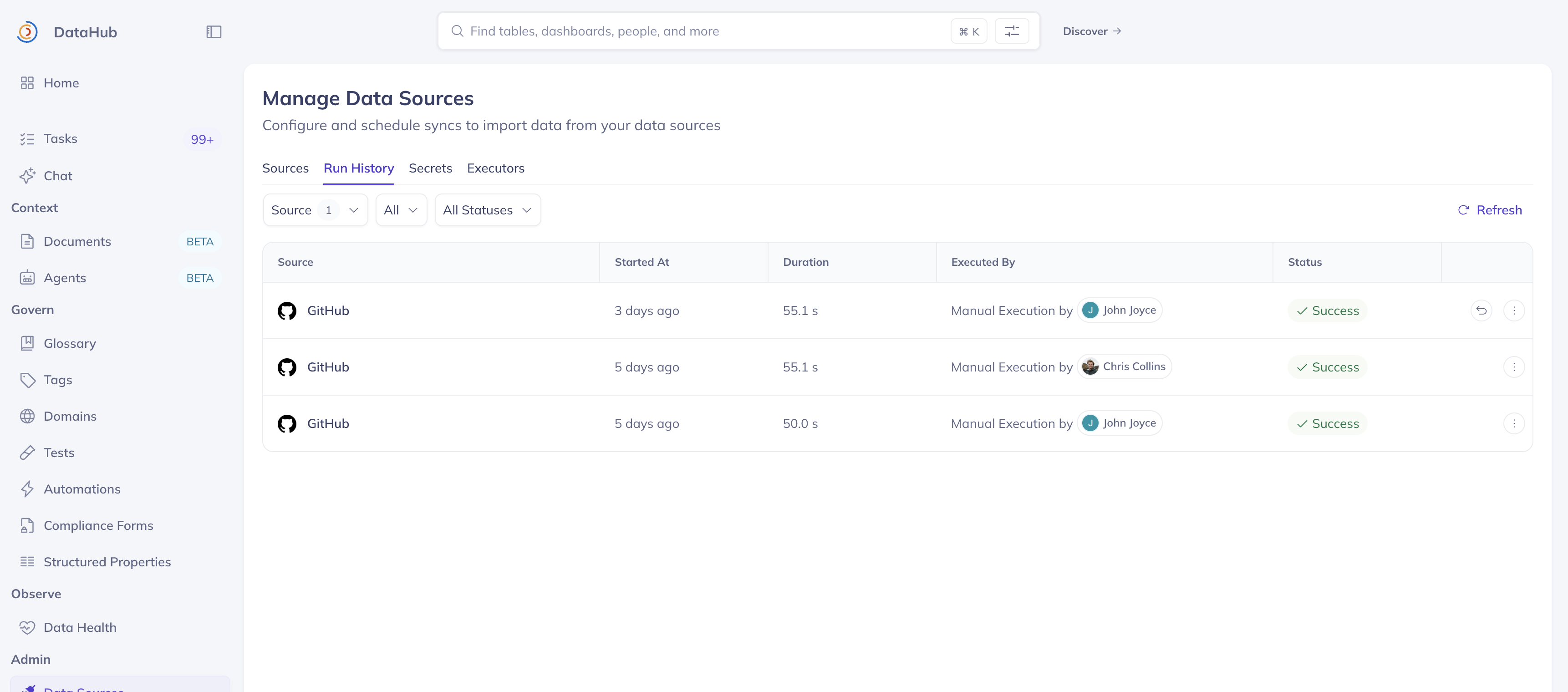The width and height of the screenshot is (1568, 692).
Task: Click the magnifier icon in the search bar
Action: pyautogui.click(x=457, y=31)
